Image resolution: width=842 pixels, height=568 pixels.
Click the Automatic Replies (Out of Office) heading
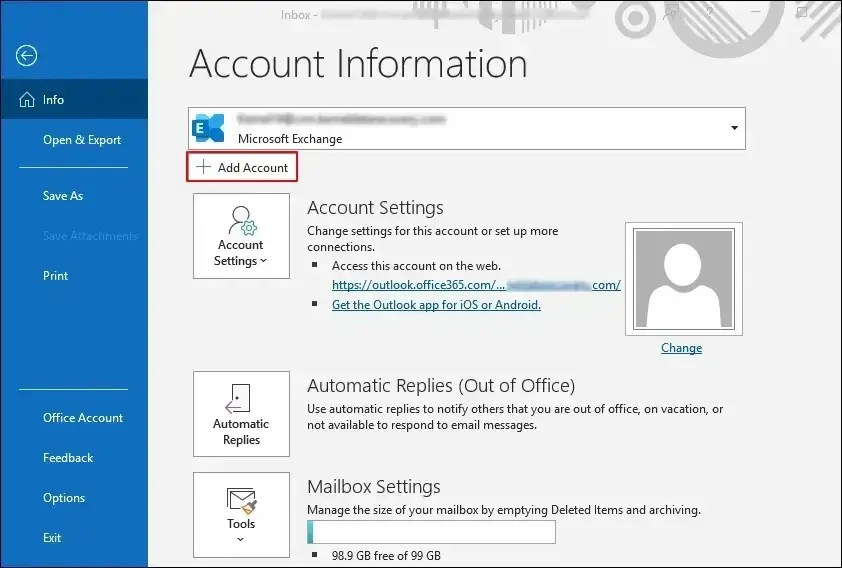pos(441,385)
